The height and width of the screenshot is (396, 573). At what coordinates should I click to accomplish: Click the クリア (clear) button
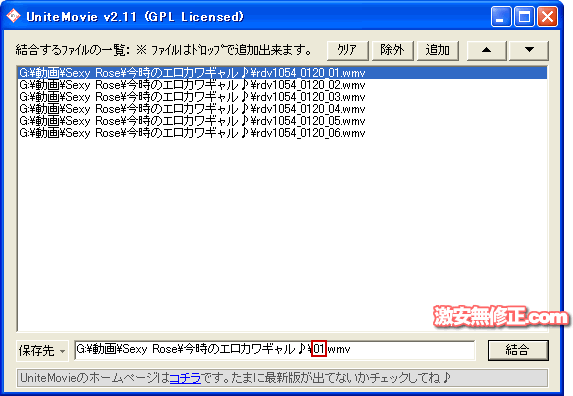[x=348, y=50]
